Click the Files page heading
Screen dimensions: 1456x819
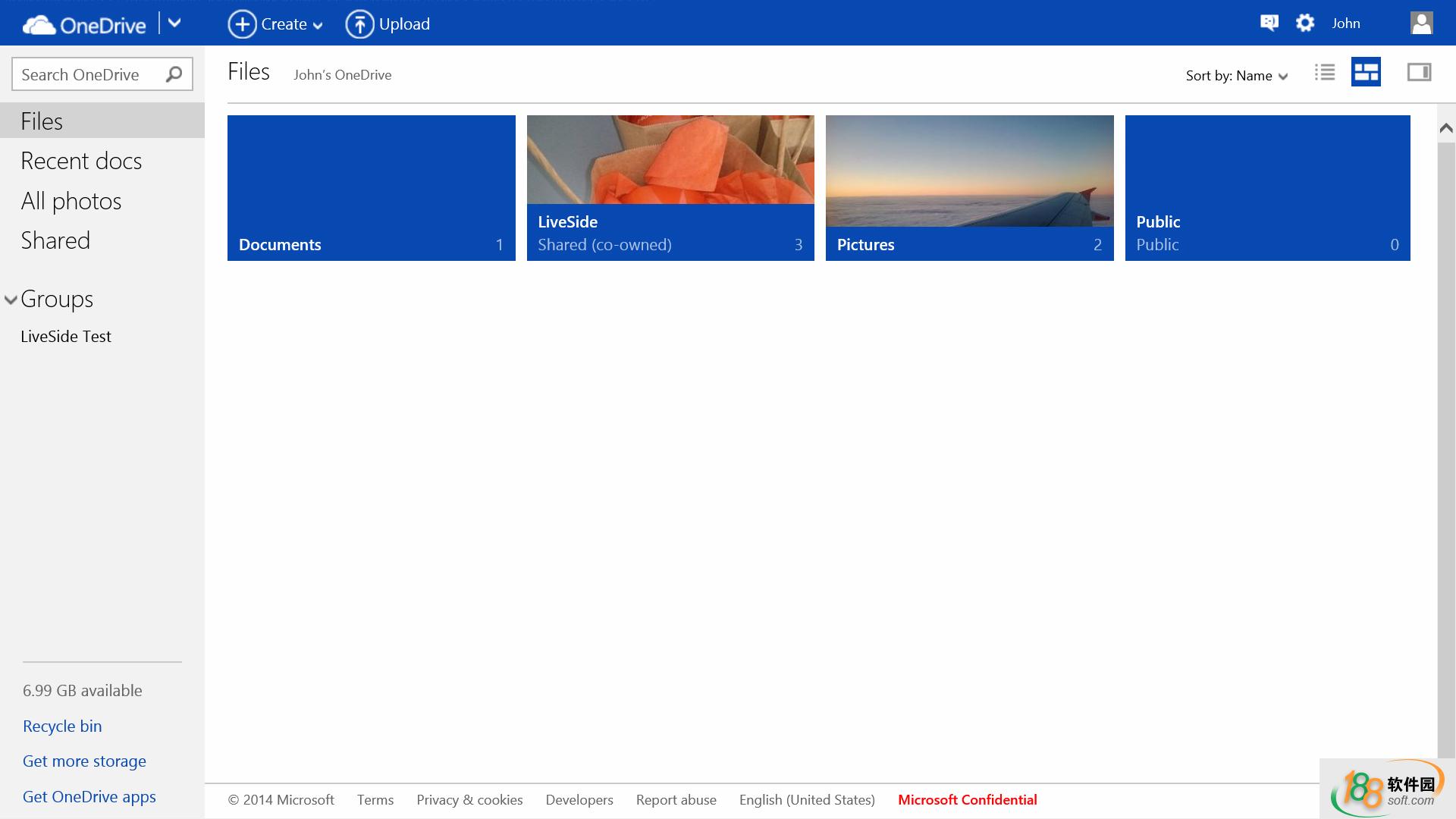249,71
